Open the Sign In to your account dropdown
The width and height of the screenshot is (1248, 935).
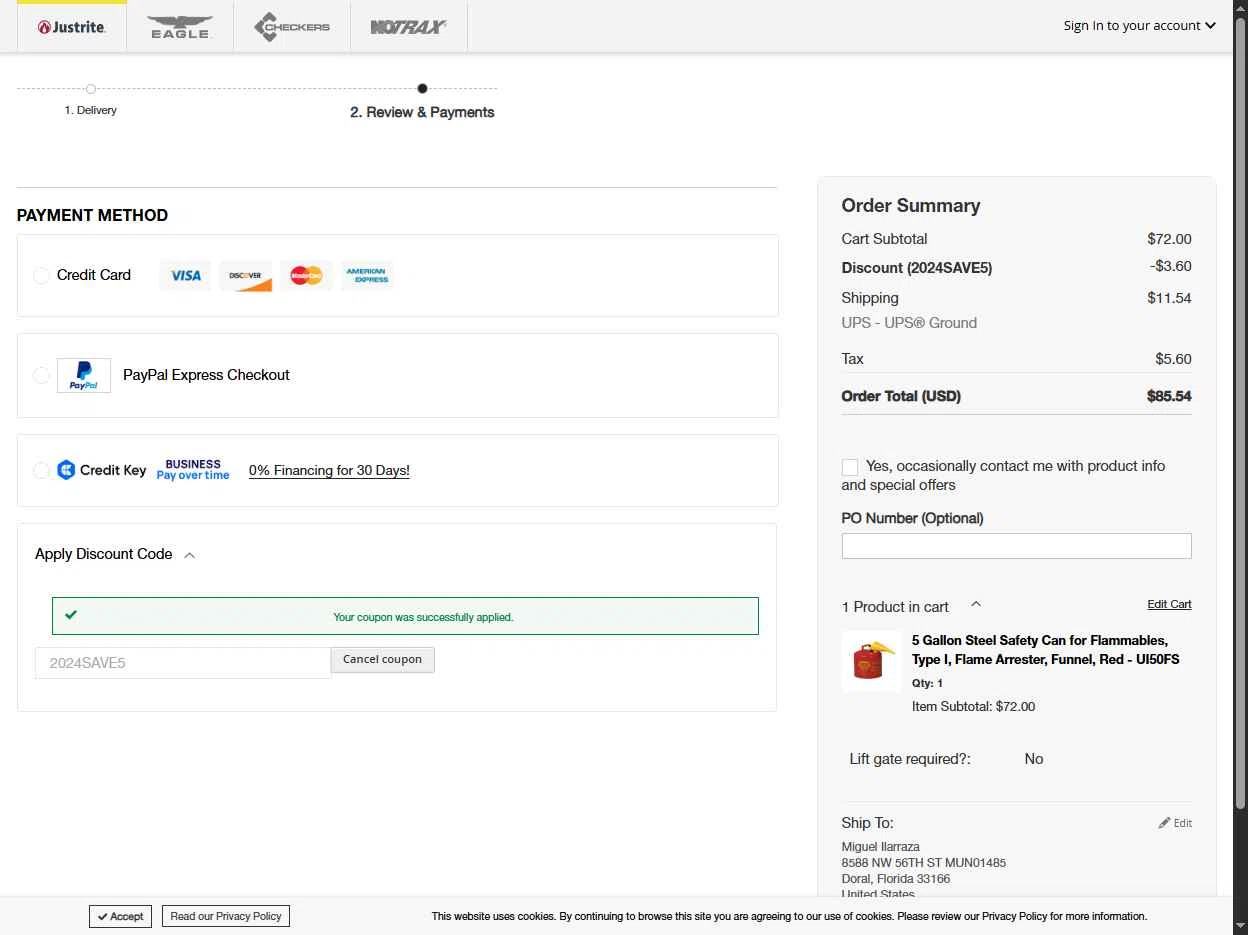(1140, 26)
